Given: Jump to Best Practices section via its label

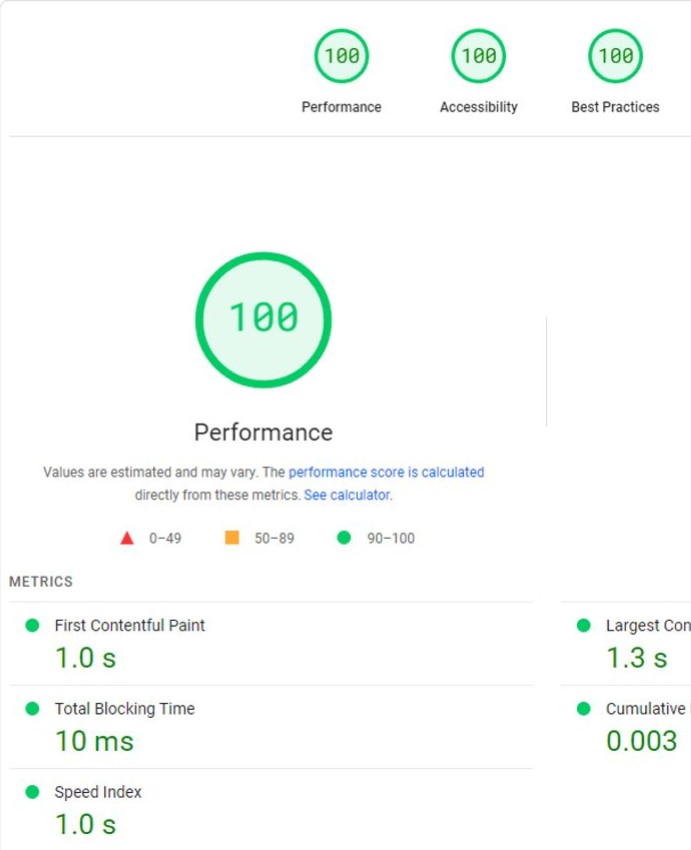Looking at the screenshot, I should point(615,107).
